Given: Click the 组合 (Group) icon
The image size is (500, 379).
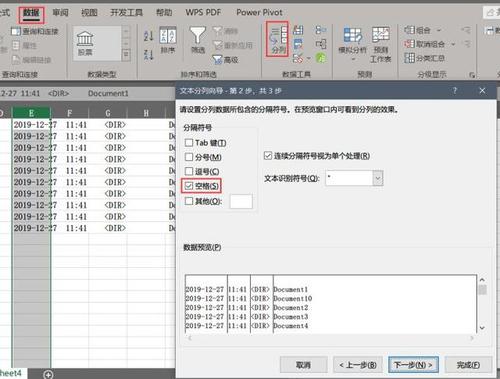Looking at the screenshot, I should 409,30.
